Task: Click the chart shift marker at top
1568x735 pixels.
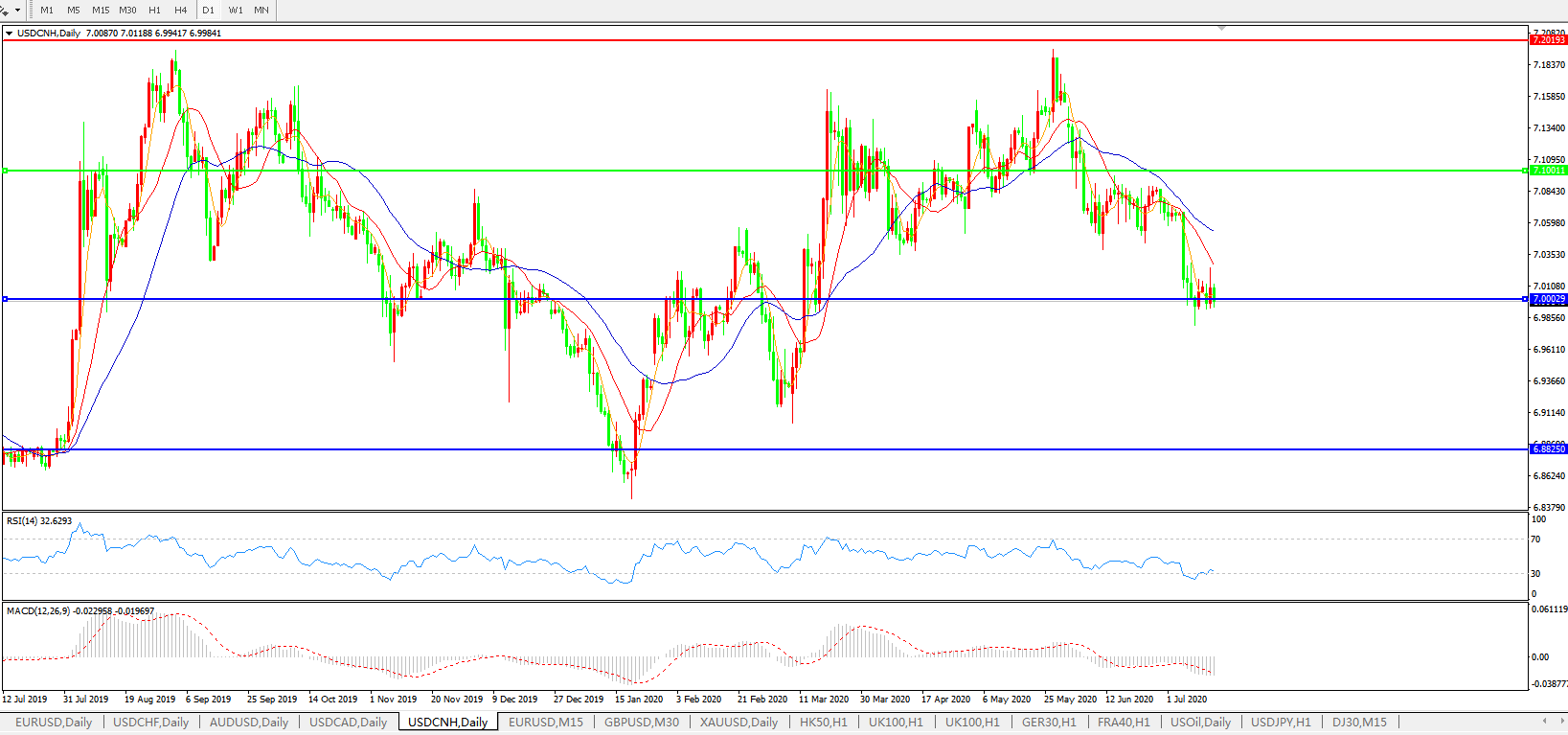Action: (1220, 29)
